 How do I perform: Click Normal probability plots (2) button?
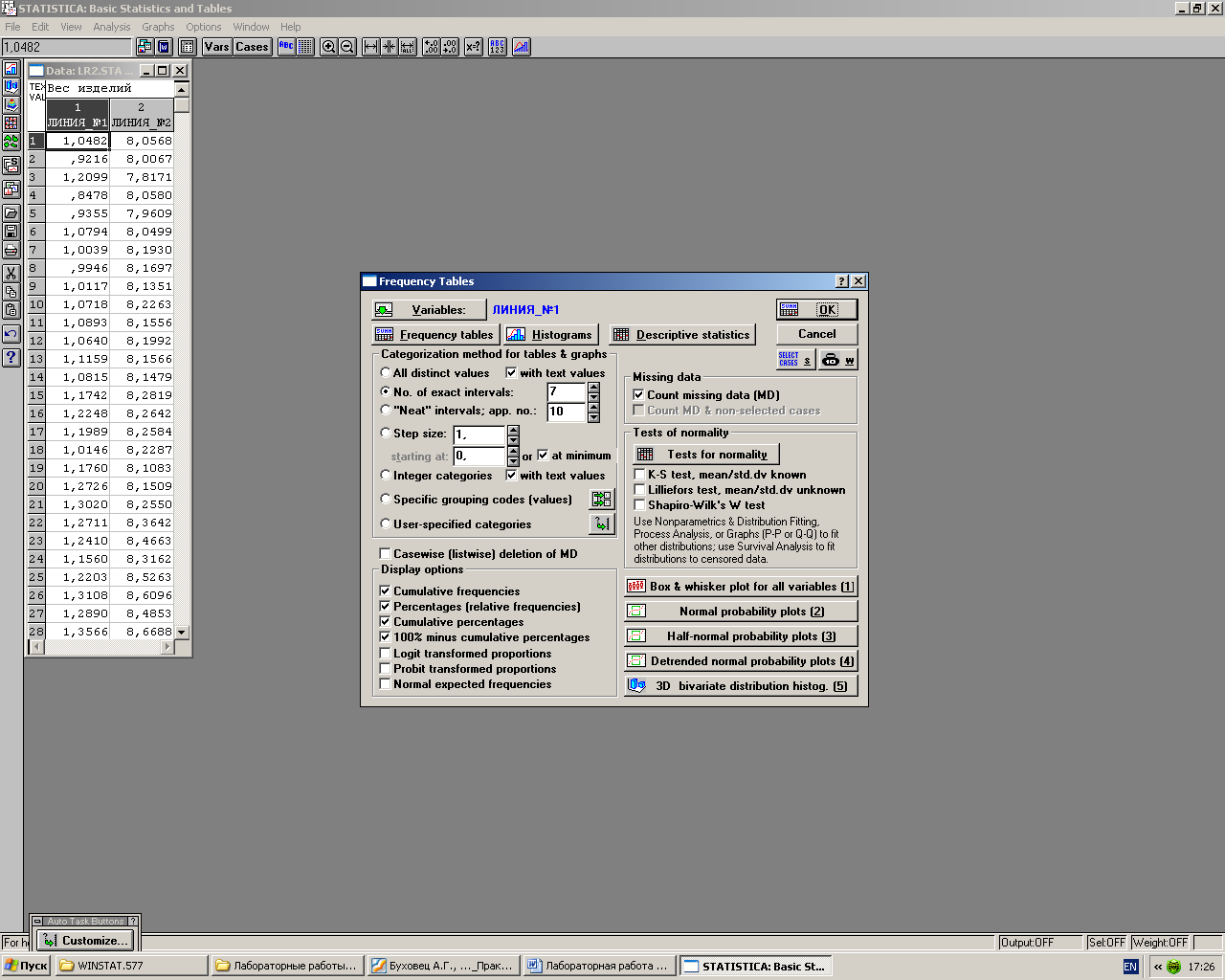pyautogui.click(x=741, y=611)
